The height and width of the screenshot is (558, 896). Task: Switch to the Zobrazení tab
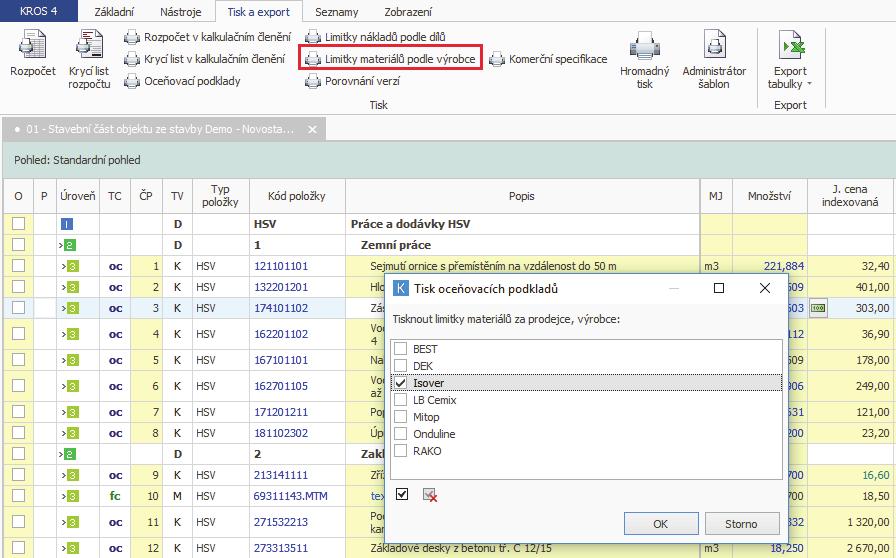pos(408,11)
